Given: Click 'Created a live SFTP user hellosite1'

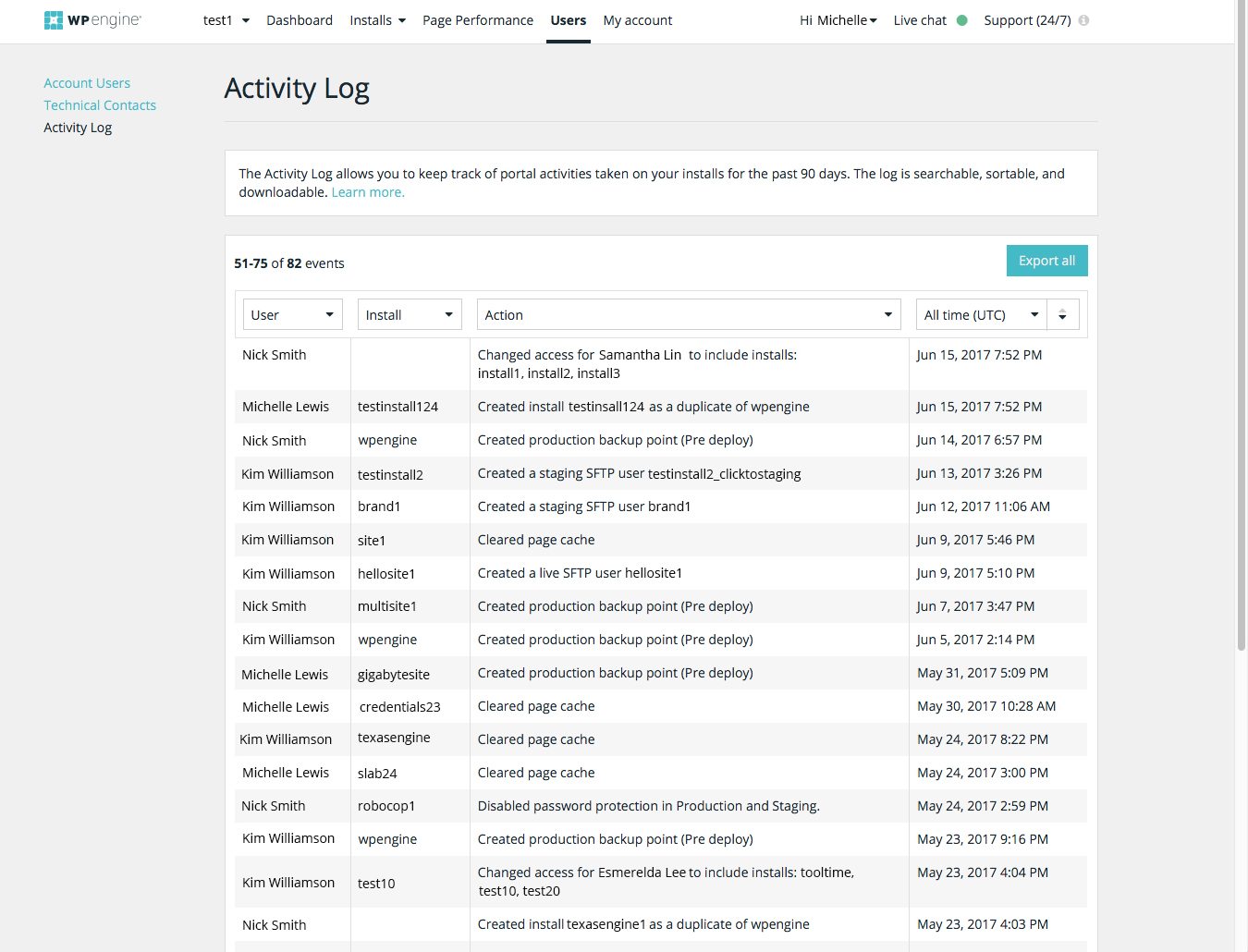Looking at the screenshot, I should click(x=580, y=573).
